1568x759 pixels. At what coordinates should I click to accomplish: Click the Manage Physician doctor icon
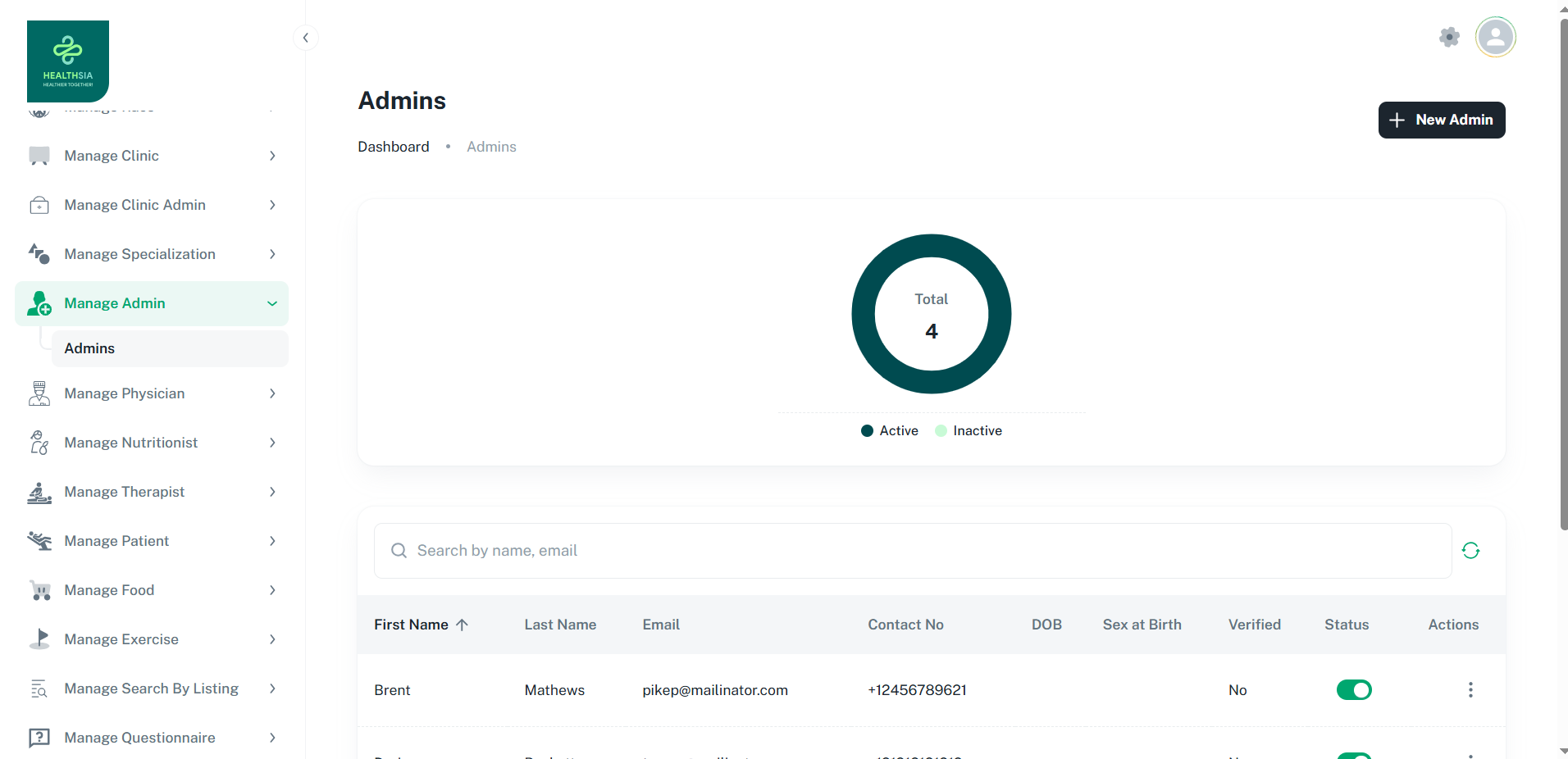click(x=39, y=393)
